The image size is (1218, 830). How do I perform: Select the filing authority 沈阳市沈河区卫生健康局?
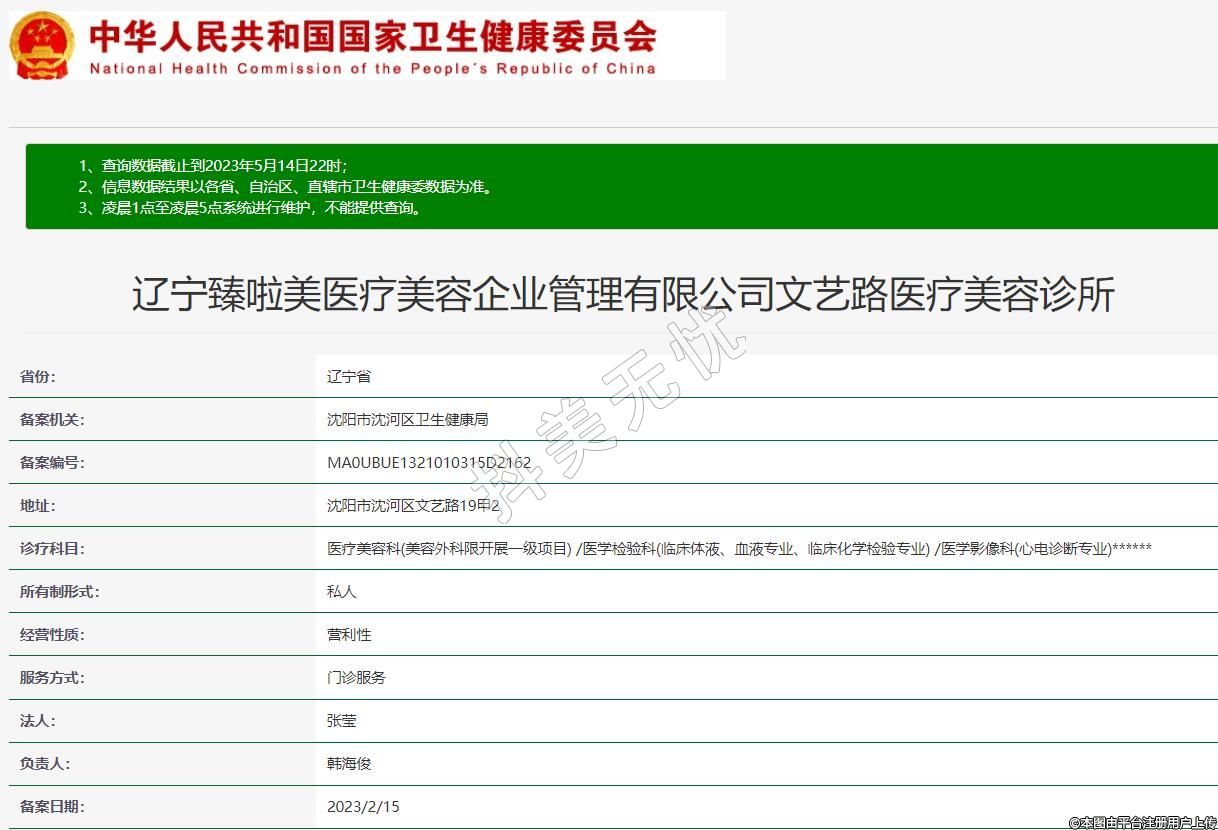[x=407, y=420]
